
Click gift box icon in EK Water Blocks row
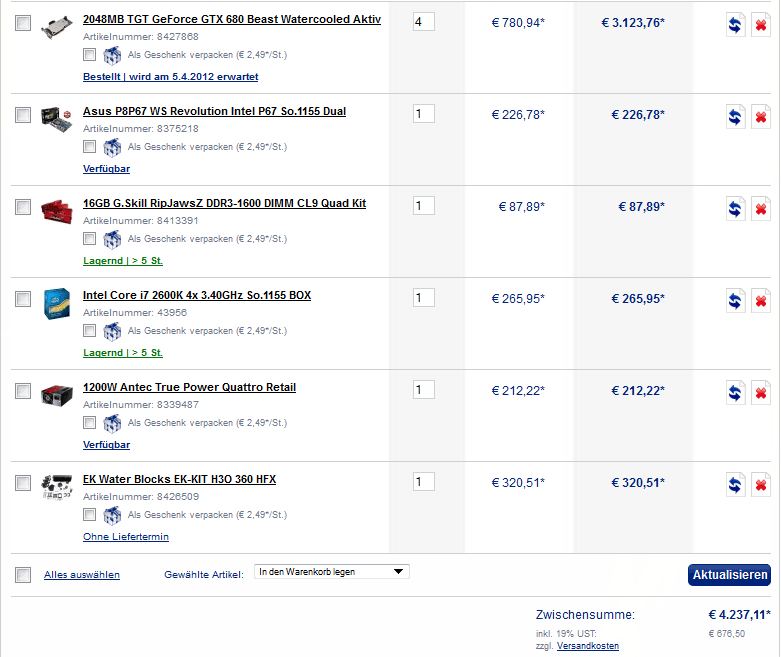click(x=112, y=516)
